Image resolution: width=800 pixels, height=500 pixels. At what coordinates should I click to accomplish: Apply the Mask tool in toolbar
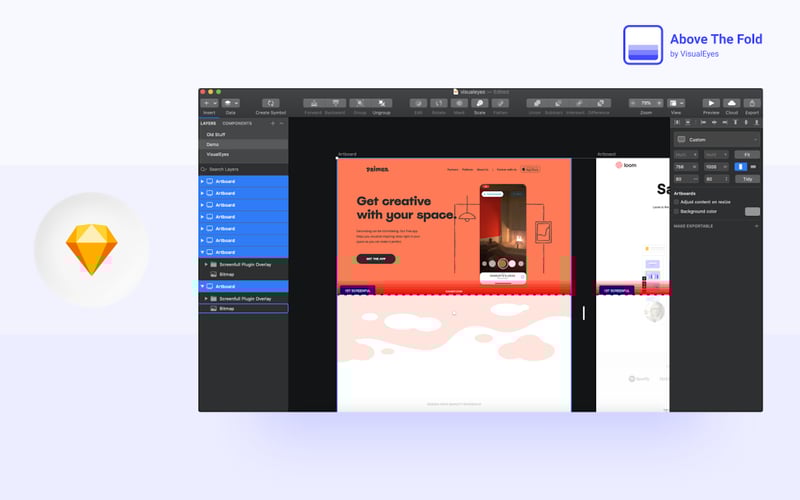(459, 103)
